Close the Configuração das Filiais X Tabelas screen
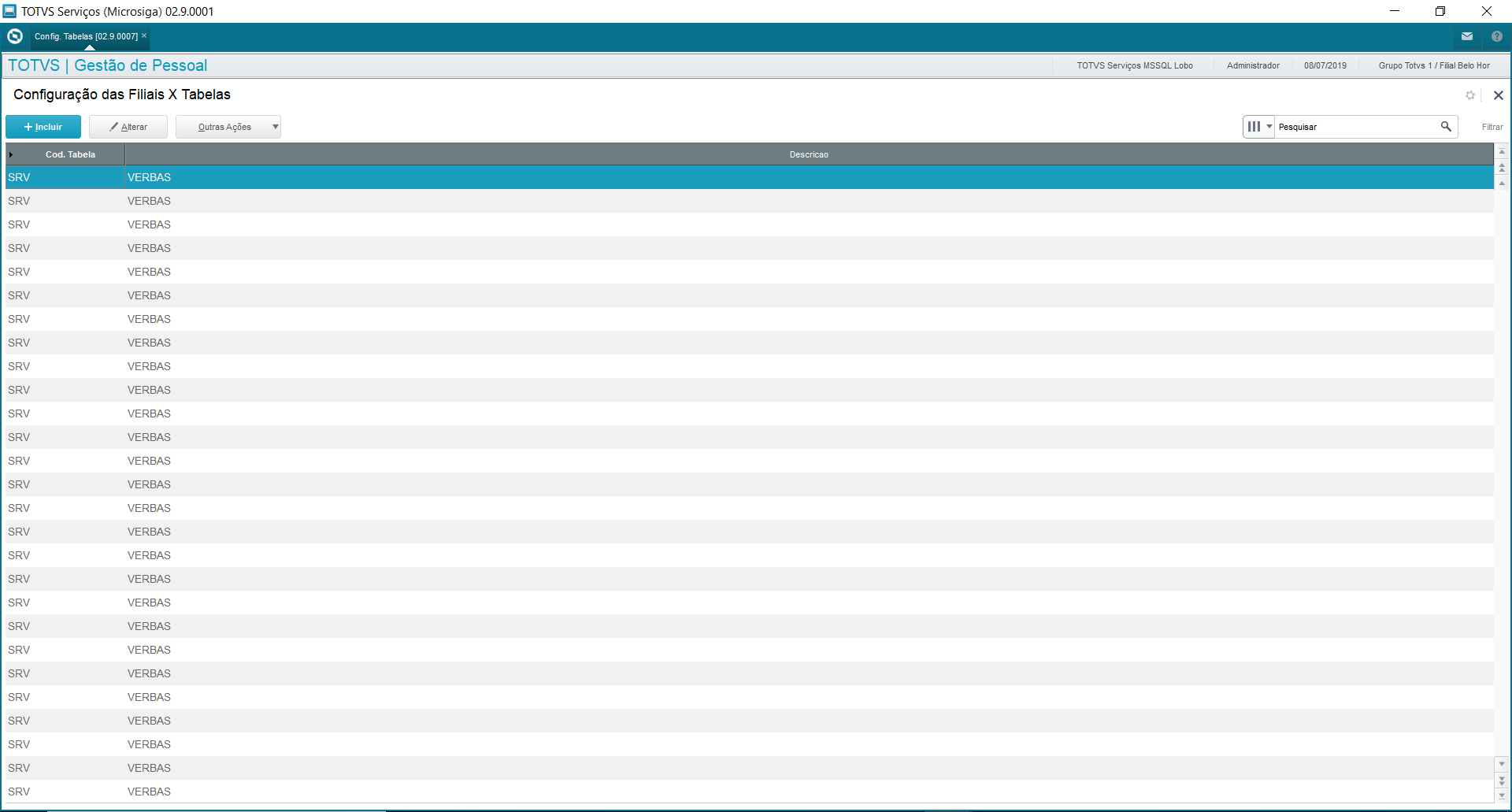Screen dimensions: 1512x812 [x=1499, y=95]
